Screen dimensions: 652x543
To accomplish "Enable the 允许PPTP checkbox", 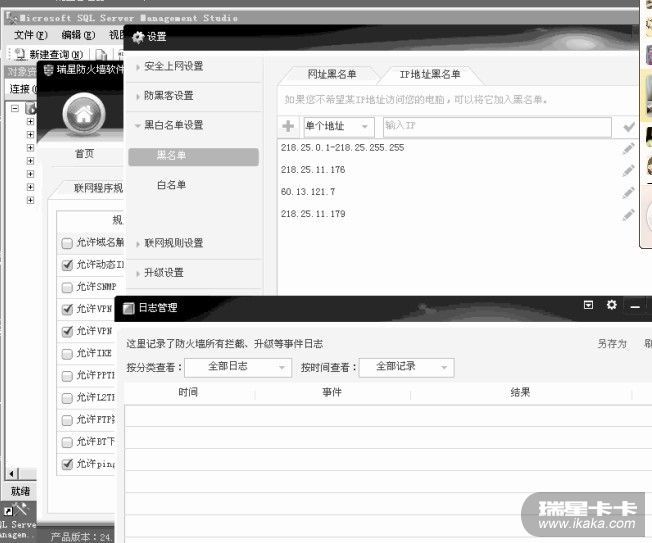I will 67,376.
